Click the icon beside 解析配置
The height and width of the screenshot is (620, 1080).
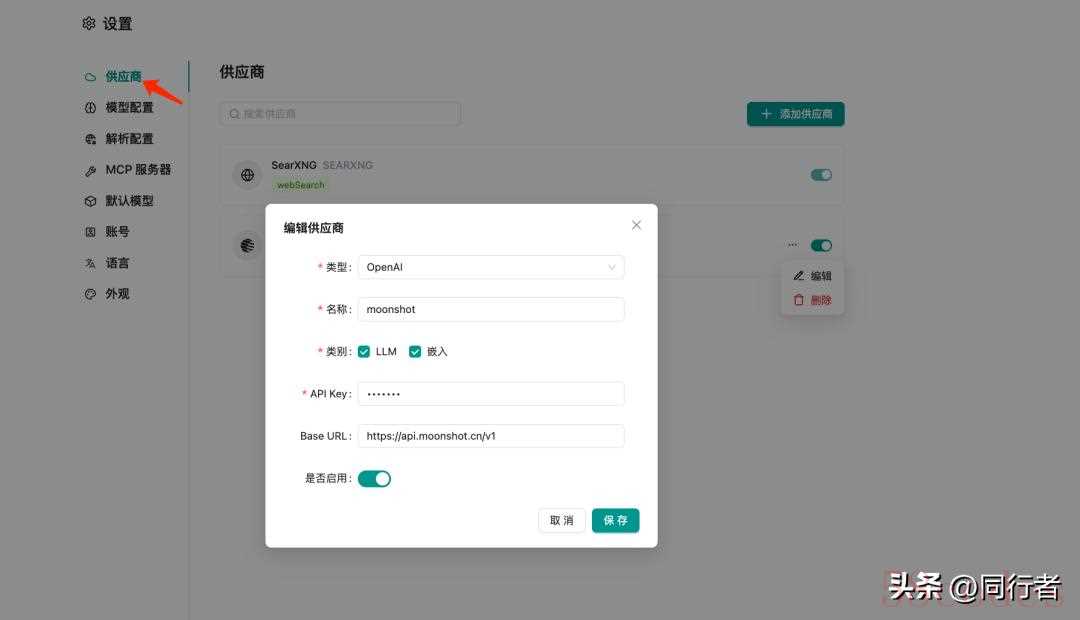coord(90,139)
